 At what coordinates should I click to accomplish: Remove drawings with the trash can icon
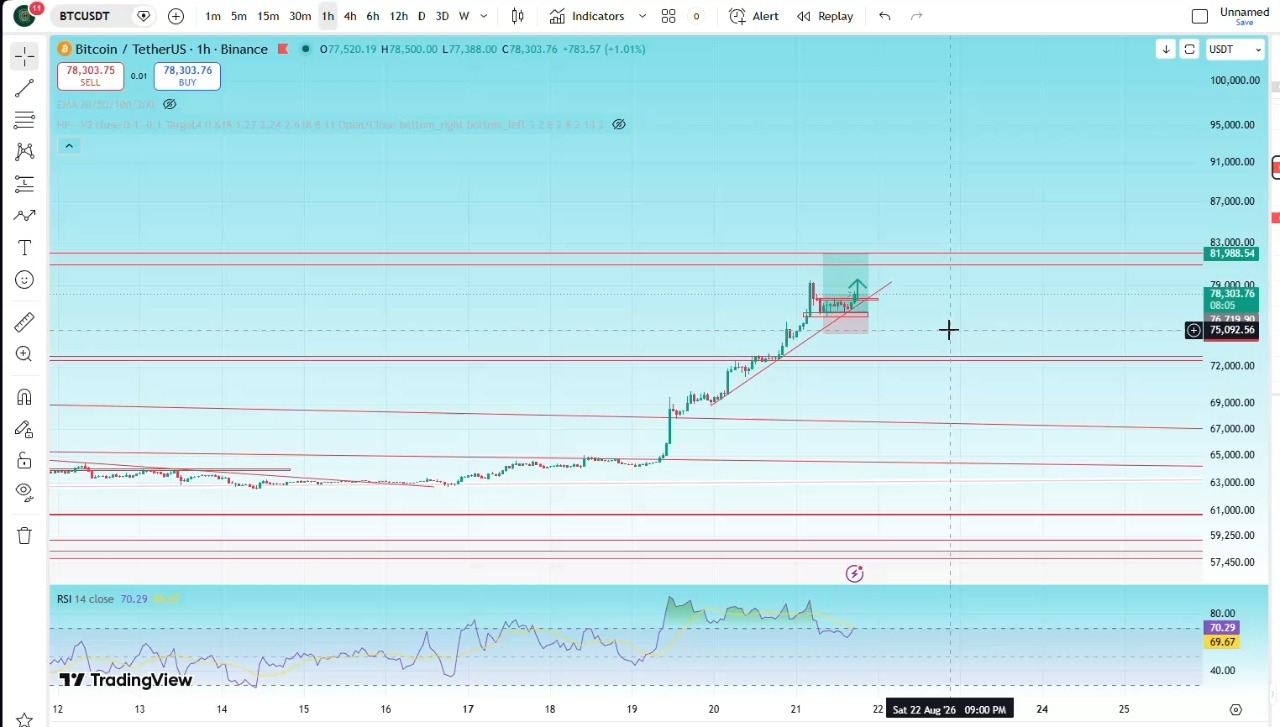[x=25, y=535]
